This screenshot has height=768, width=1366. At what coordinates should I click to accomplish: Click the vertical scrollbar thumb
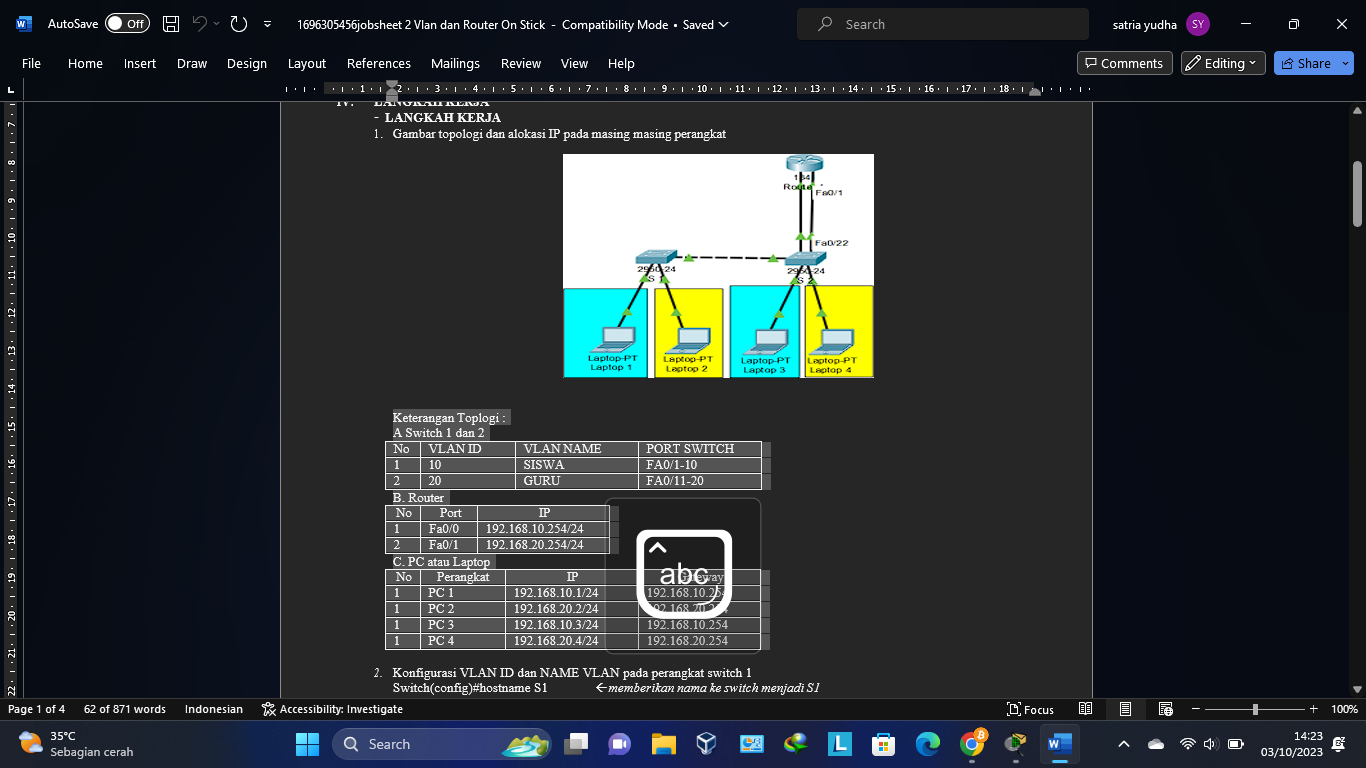pyautogui.click(x=1357, y=195)
